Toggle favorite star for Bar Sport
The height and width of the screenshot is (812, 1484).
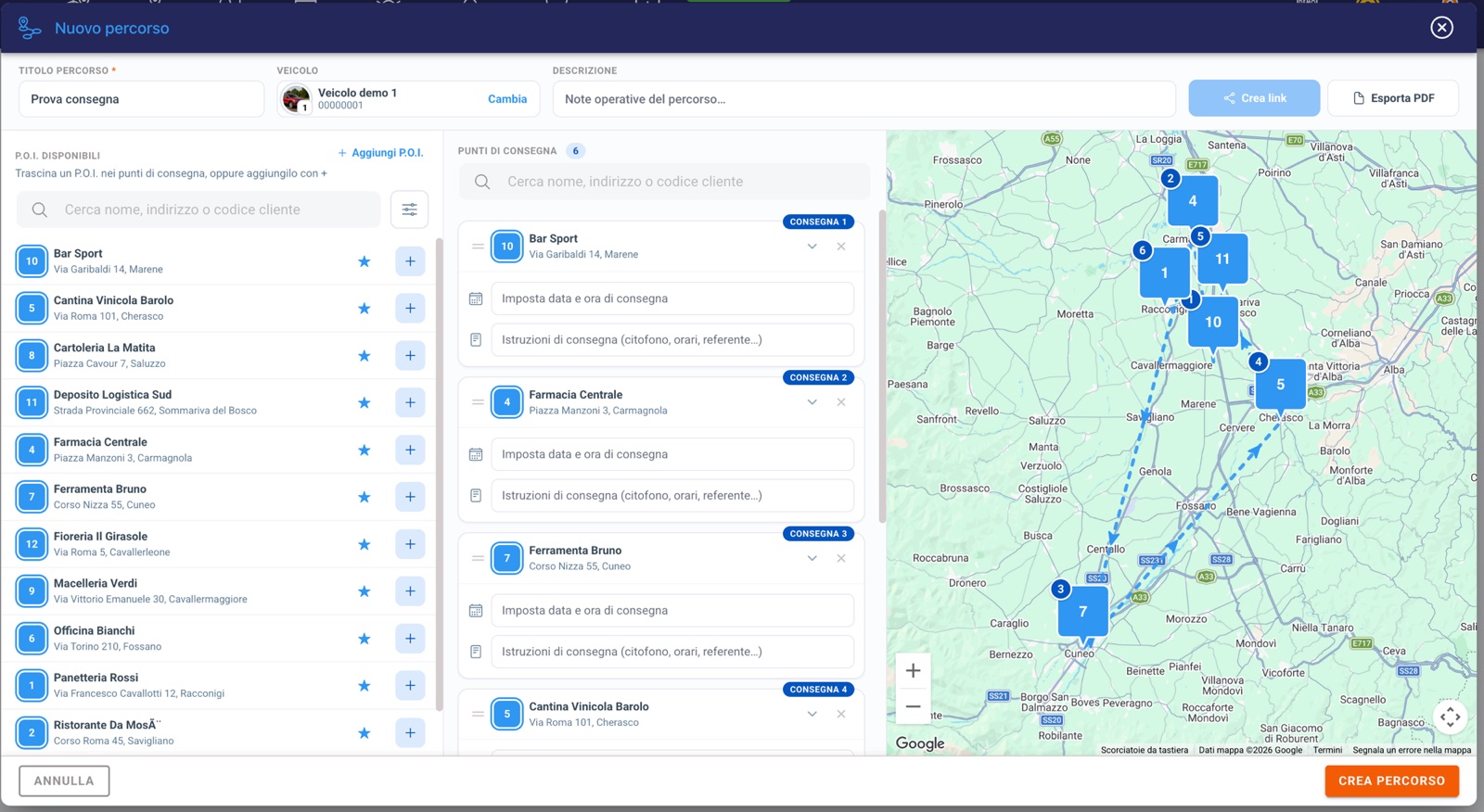point(365,261)
